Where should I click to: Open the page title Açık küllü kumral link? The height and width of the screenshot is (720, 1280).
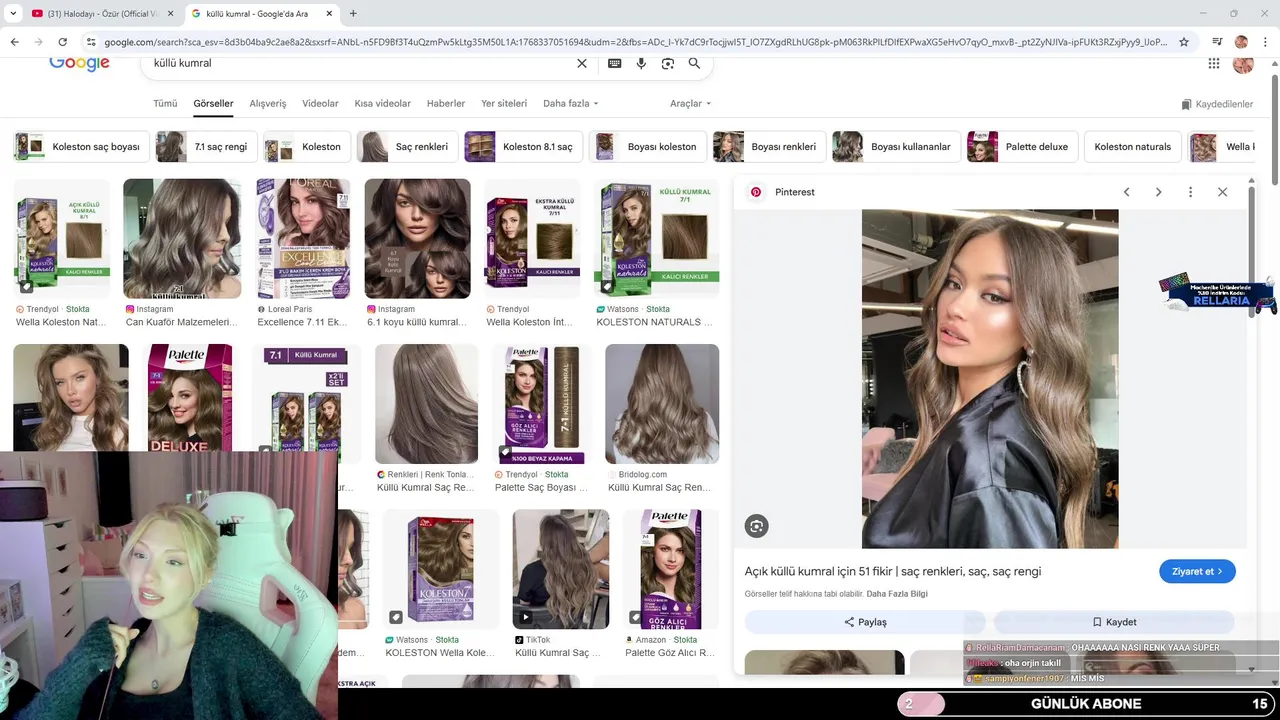(893, 571)
